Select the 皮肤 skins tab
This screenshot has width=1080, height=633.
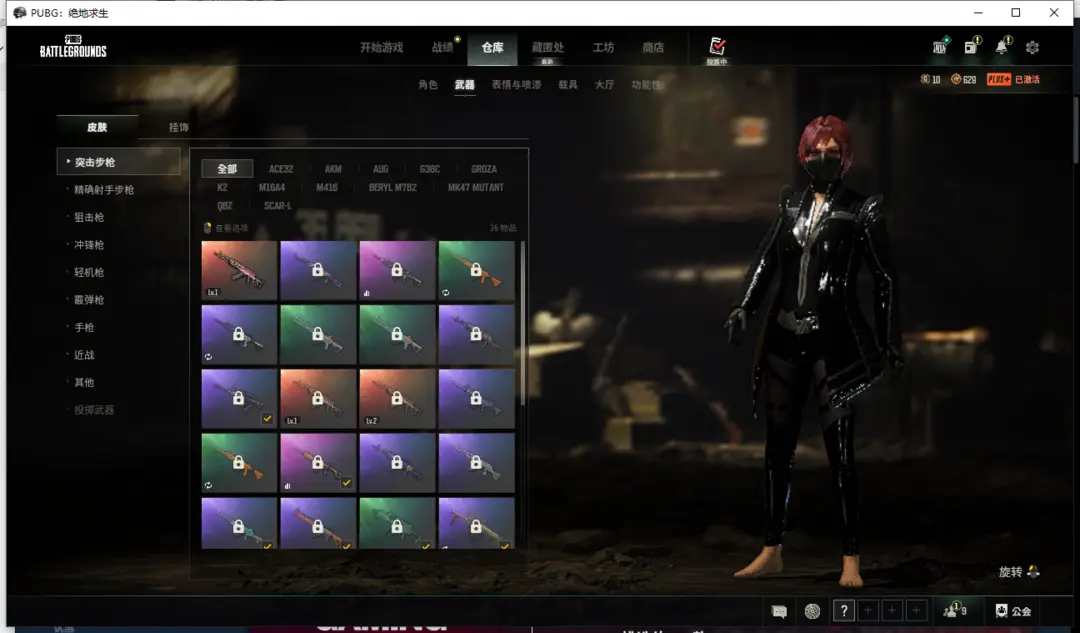point(97,127)
